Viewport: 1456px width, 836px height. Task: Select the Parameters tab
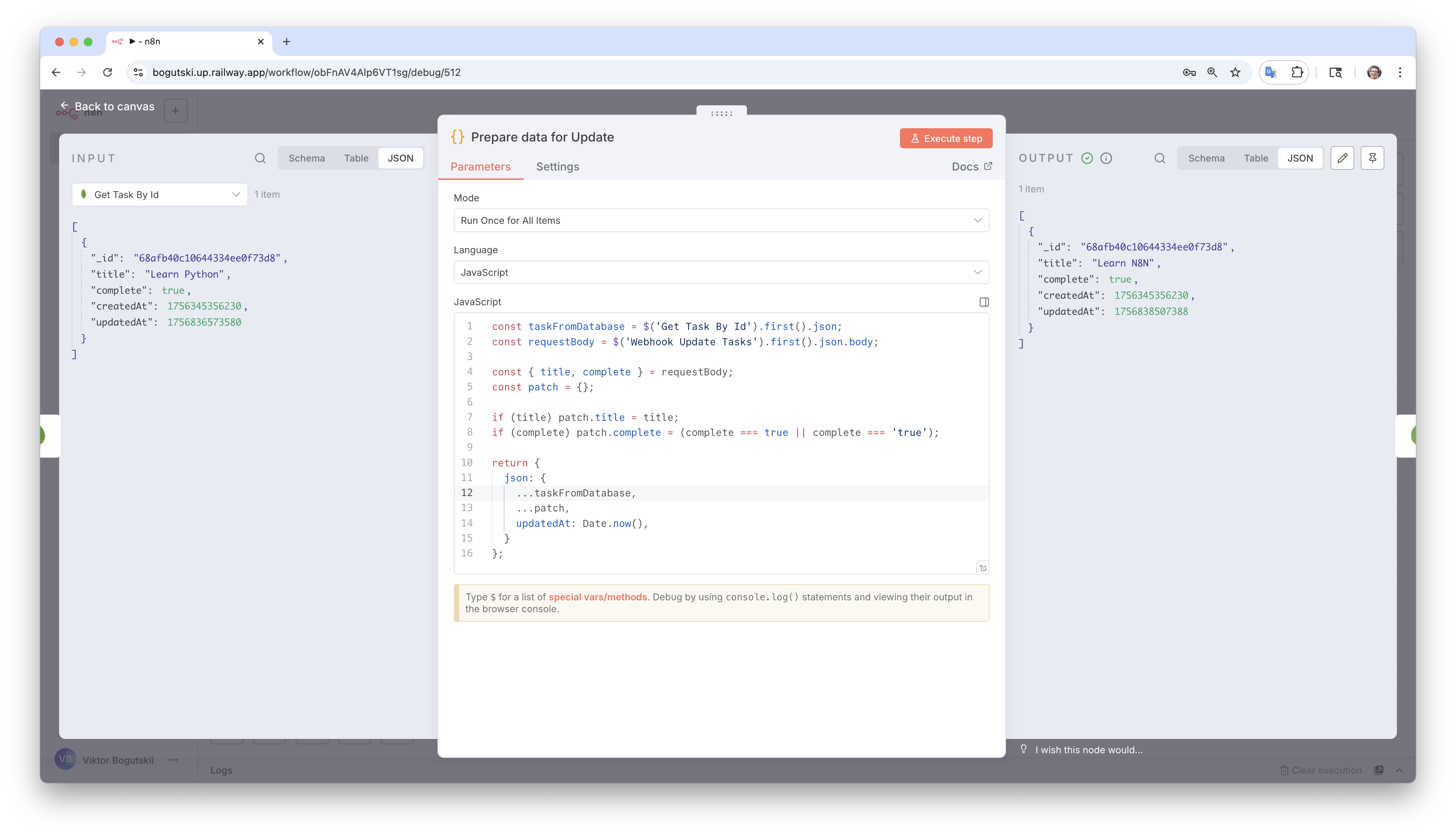pos(480,167)
